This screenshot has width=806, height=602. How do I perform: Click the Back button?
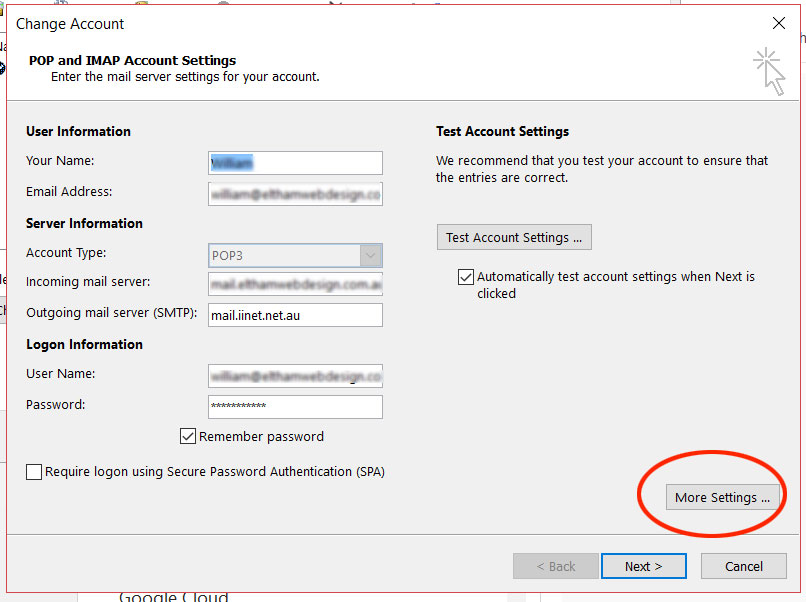(555, 565)
